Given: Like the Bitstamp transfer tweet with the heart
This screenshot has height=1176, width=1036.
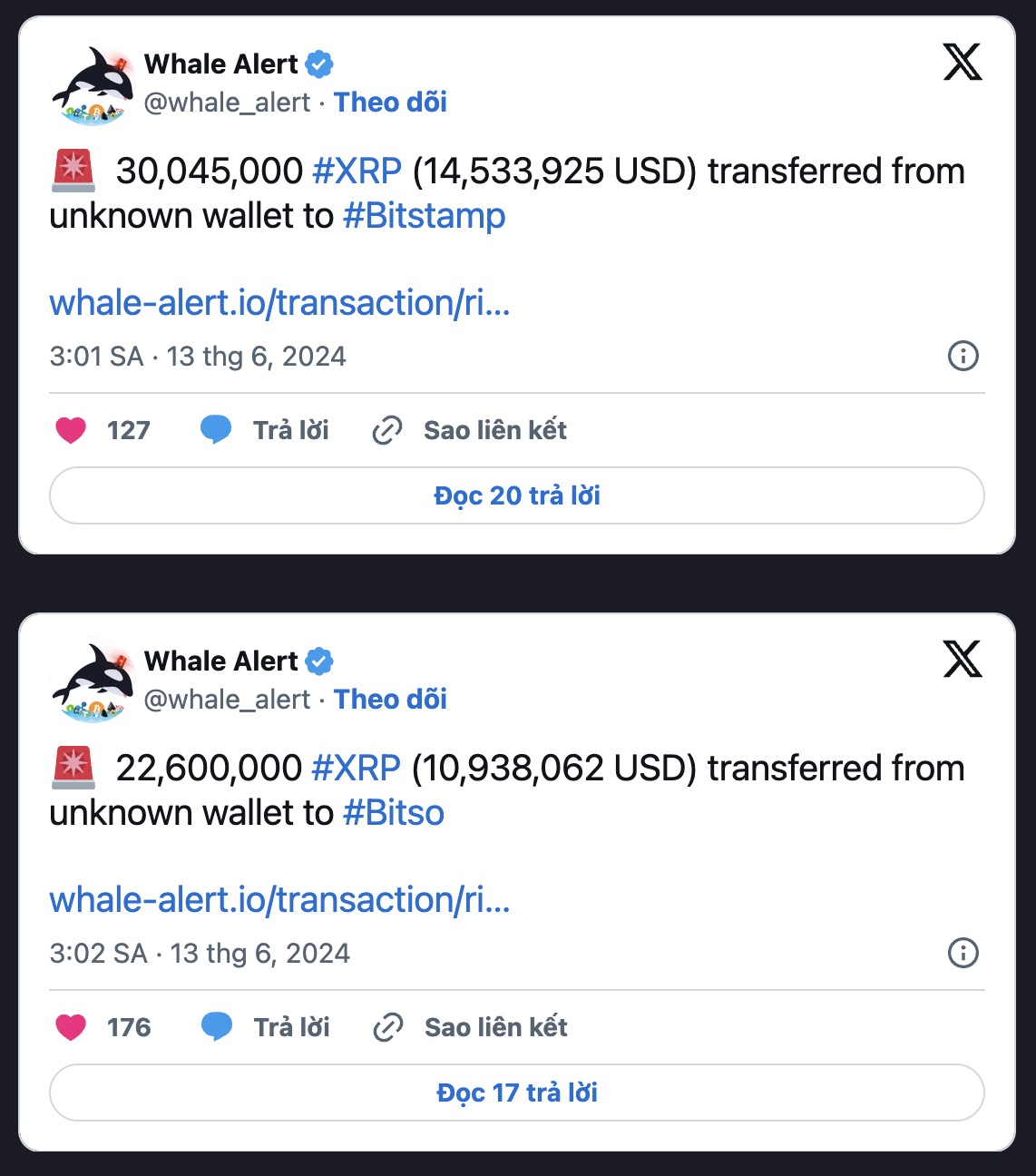Looking at the screenshot, I should (x=71, y=430).
